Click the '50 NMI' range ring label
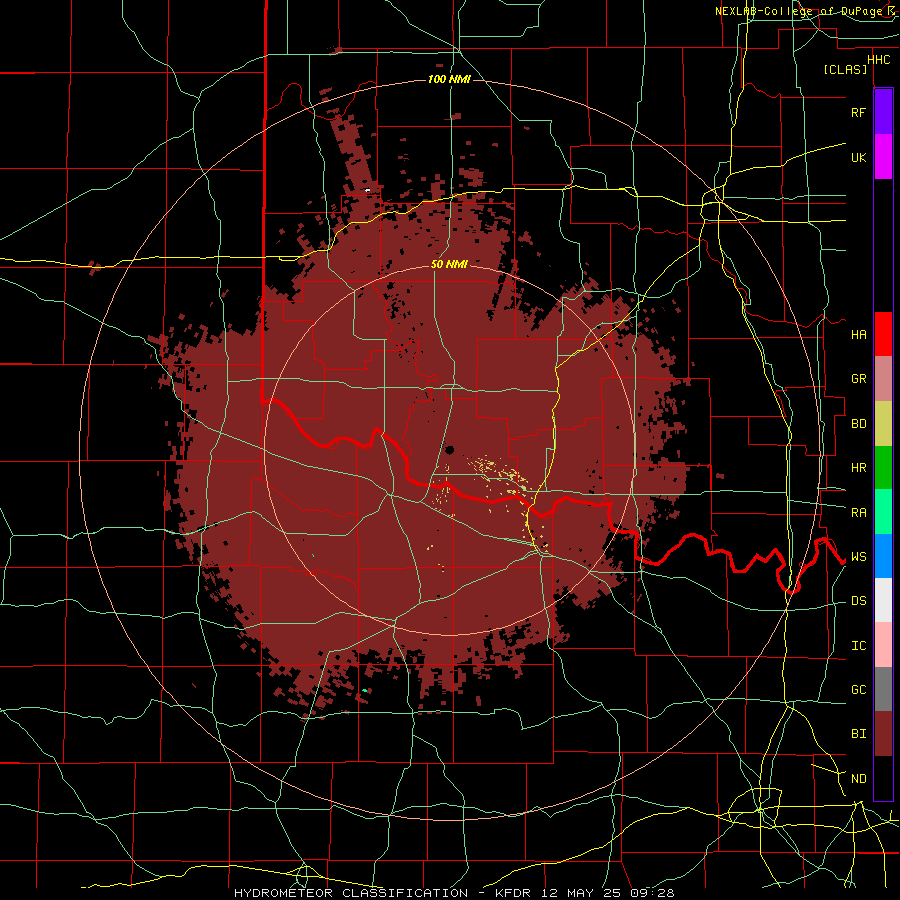900x900 pixels. [449, 264]
